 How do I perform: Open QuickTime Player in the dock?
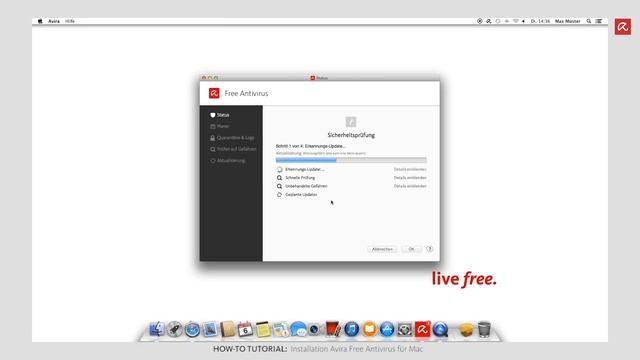tap(440, 329)
